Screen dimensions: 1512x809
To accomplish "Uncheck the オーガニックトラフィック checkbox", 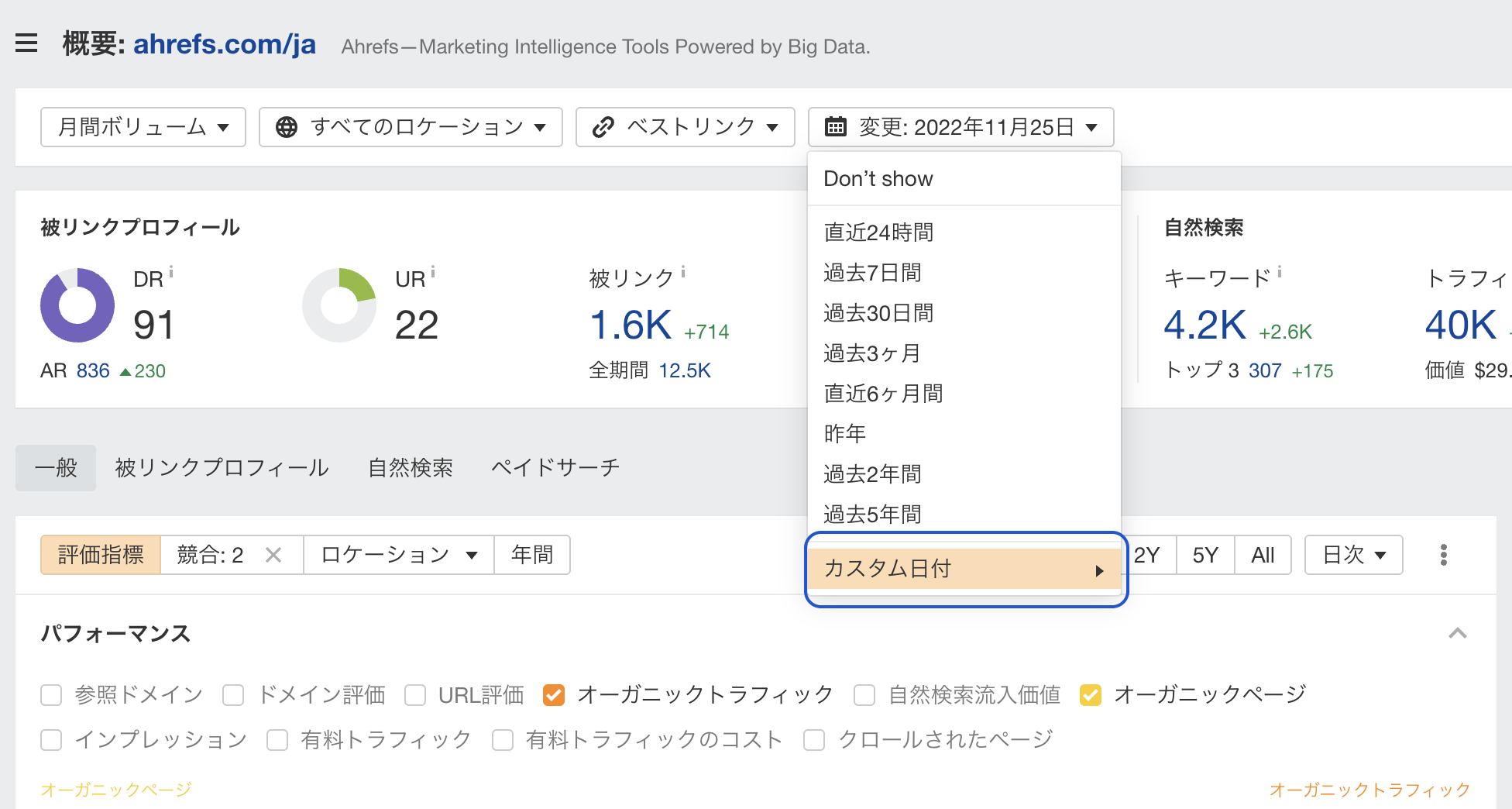I will click(554, 695).
